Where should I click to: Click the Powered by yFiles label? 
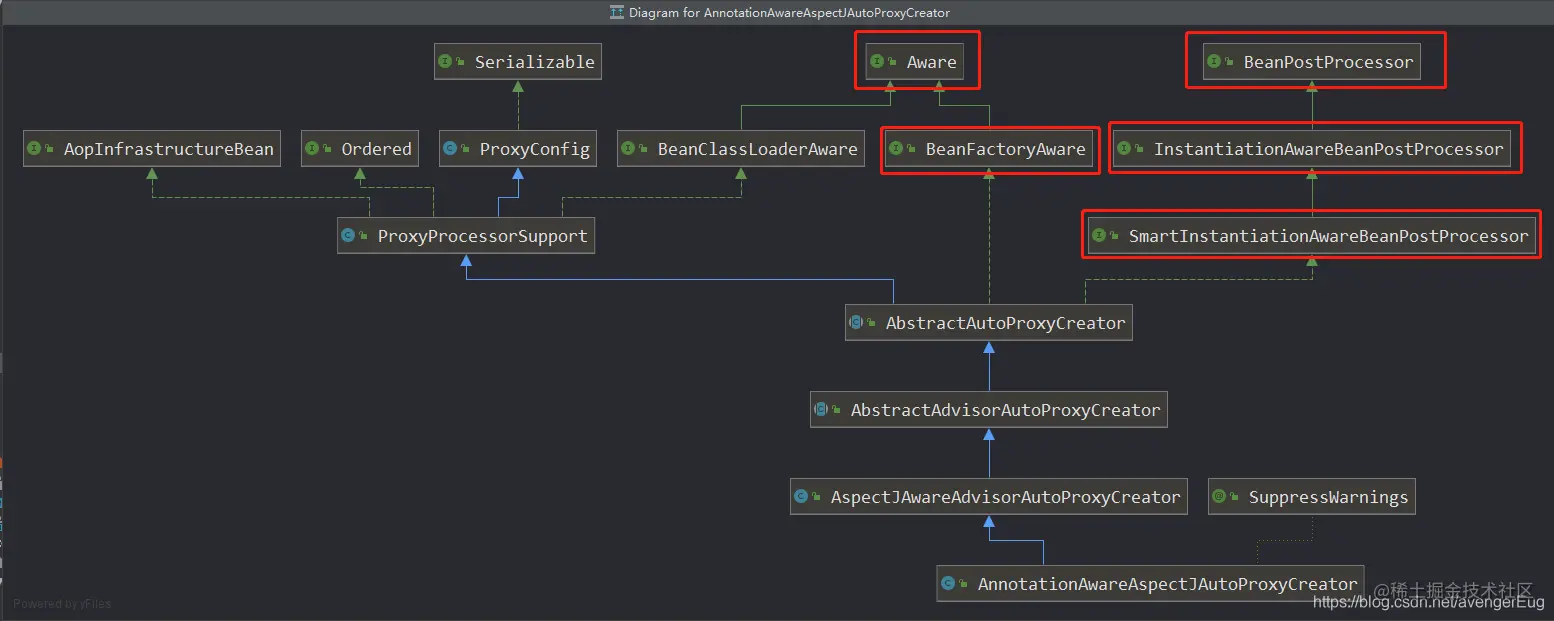(62, 604)
